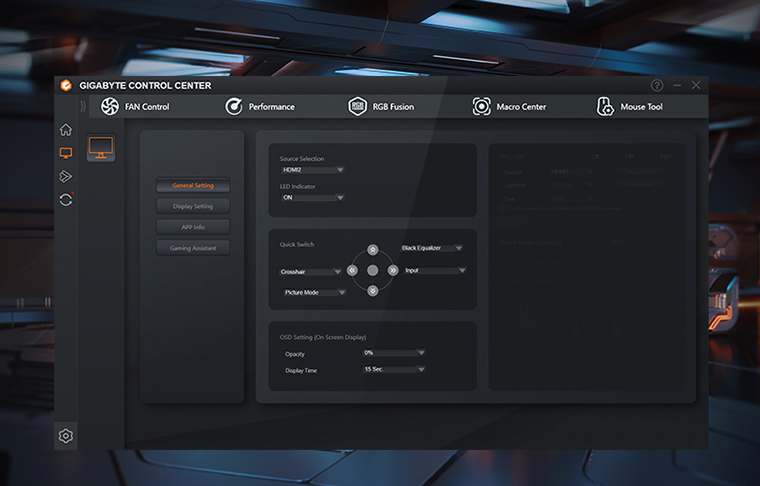Open the Black Equalizer quick switch dropdown

(x=431, y=248)
